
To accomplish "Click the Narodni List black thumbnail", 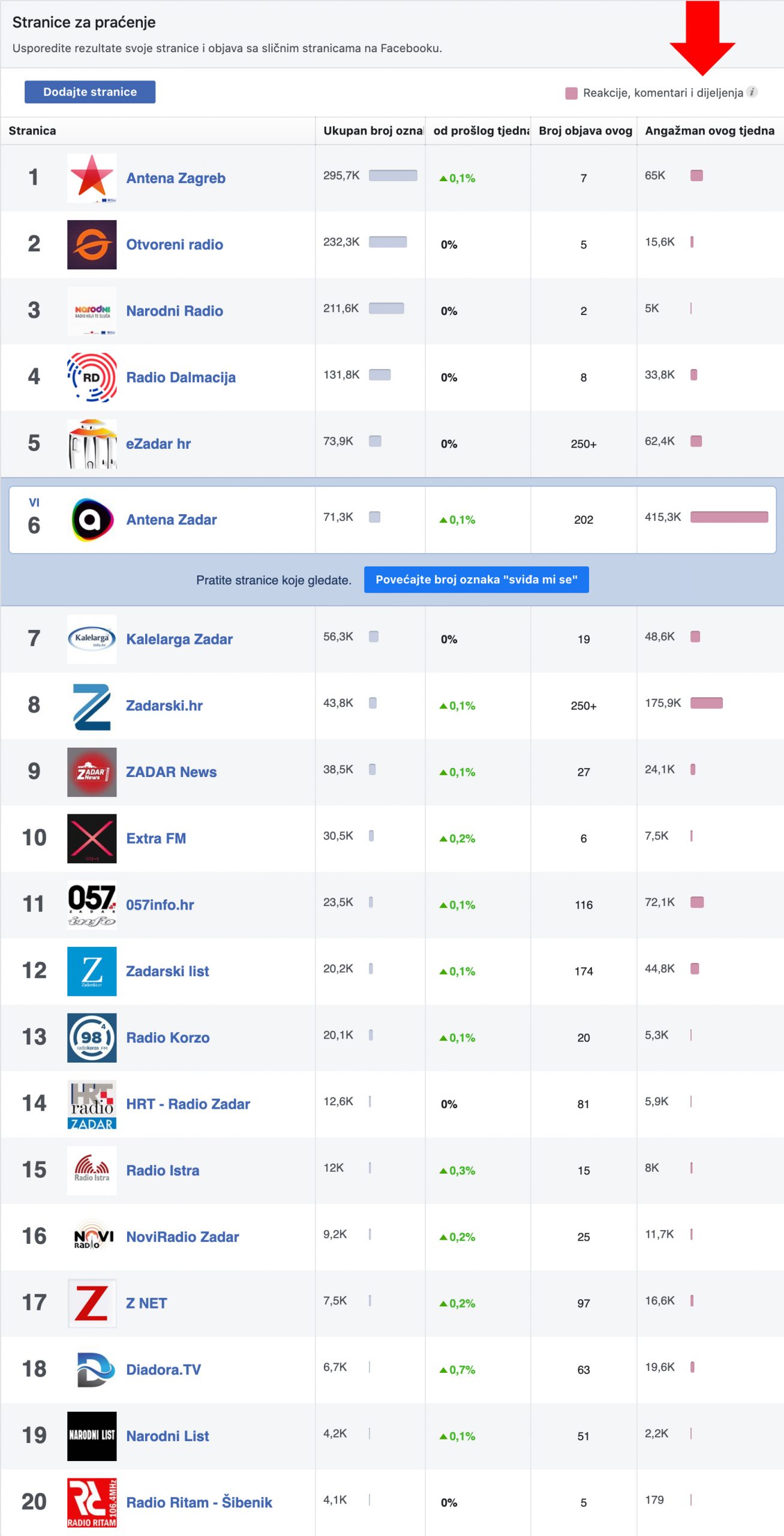I will (92, 1436).
